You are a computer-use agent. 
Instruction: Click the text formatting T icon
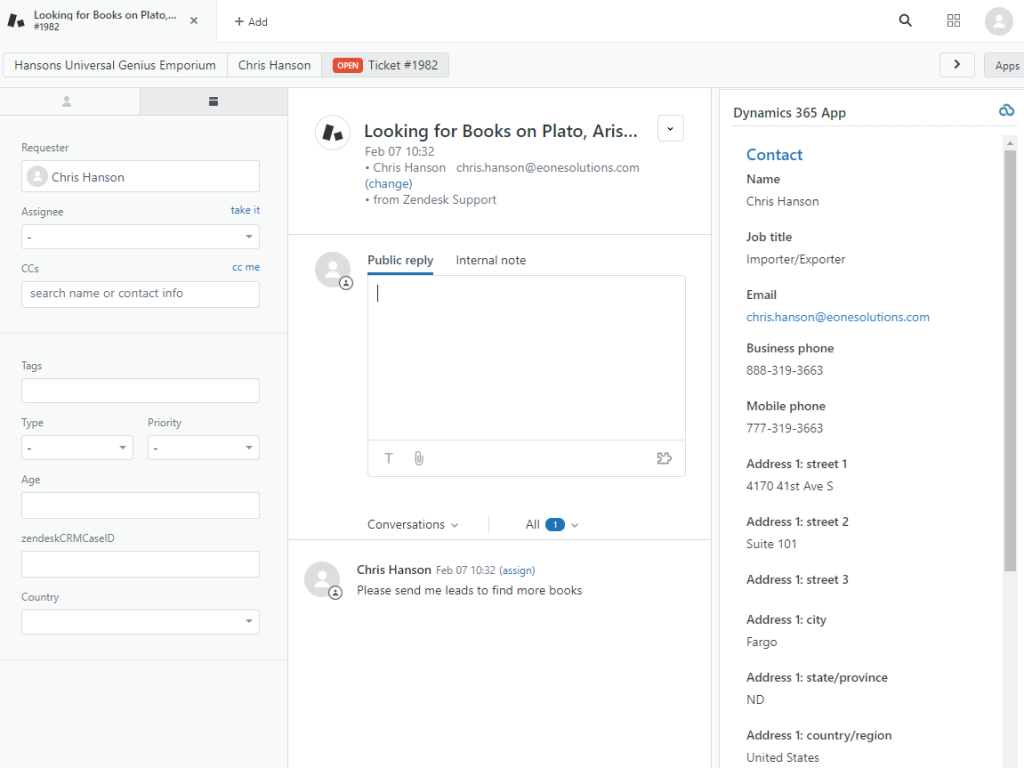(x=389, y=458)
